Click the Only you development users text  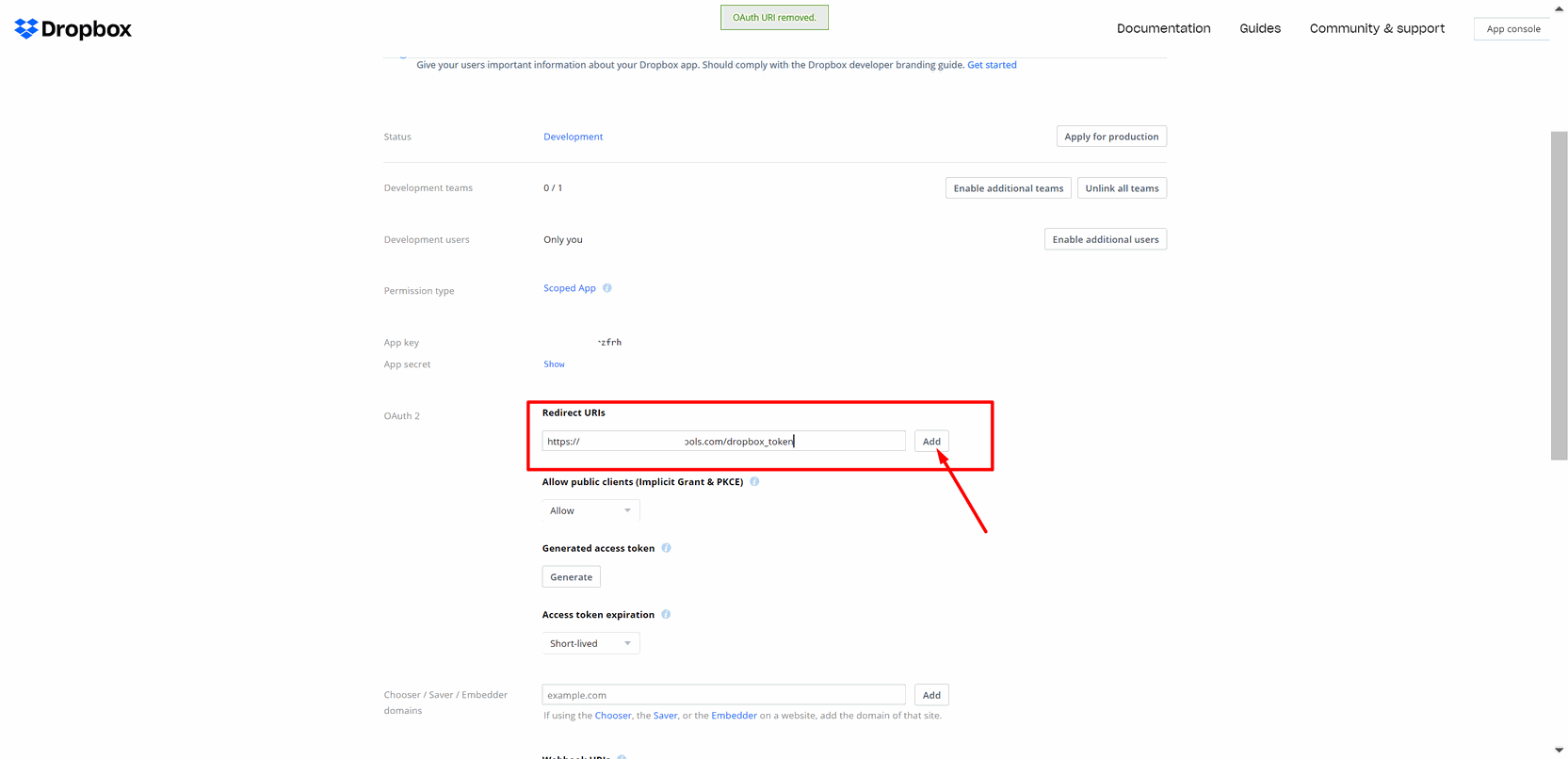click(563, 239)
